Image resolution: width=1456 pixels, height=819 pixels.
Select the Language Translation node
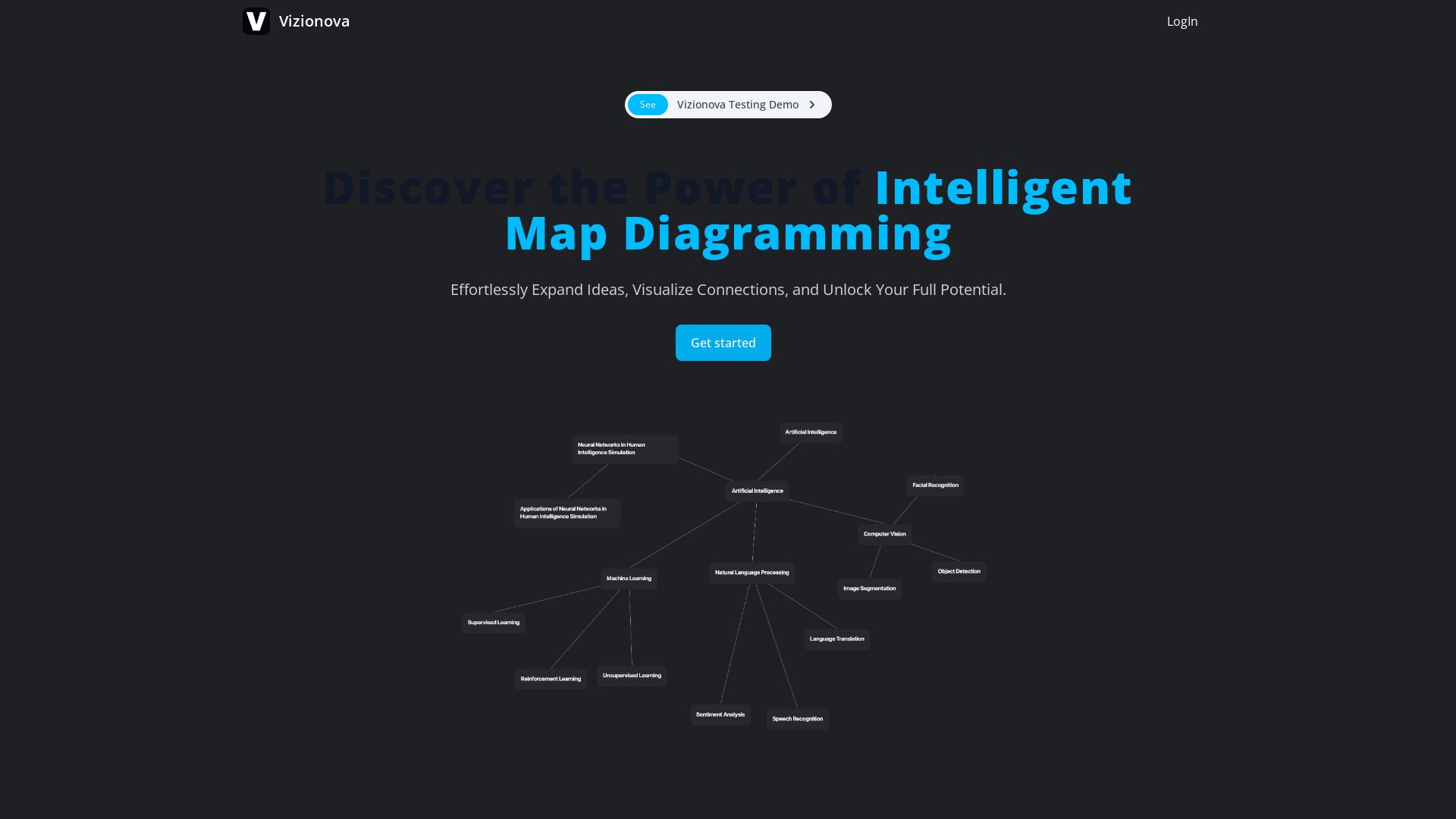(x=836, y=639)
